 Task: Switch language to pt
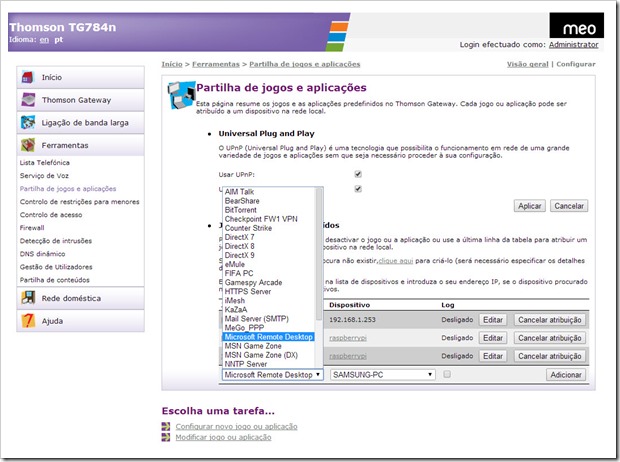[x=59, y=40]
